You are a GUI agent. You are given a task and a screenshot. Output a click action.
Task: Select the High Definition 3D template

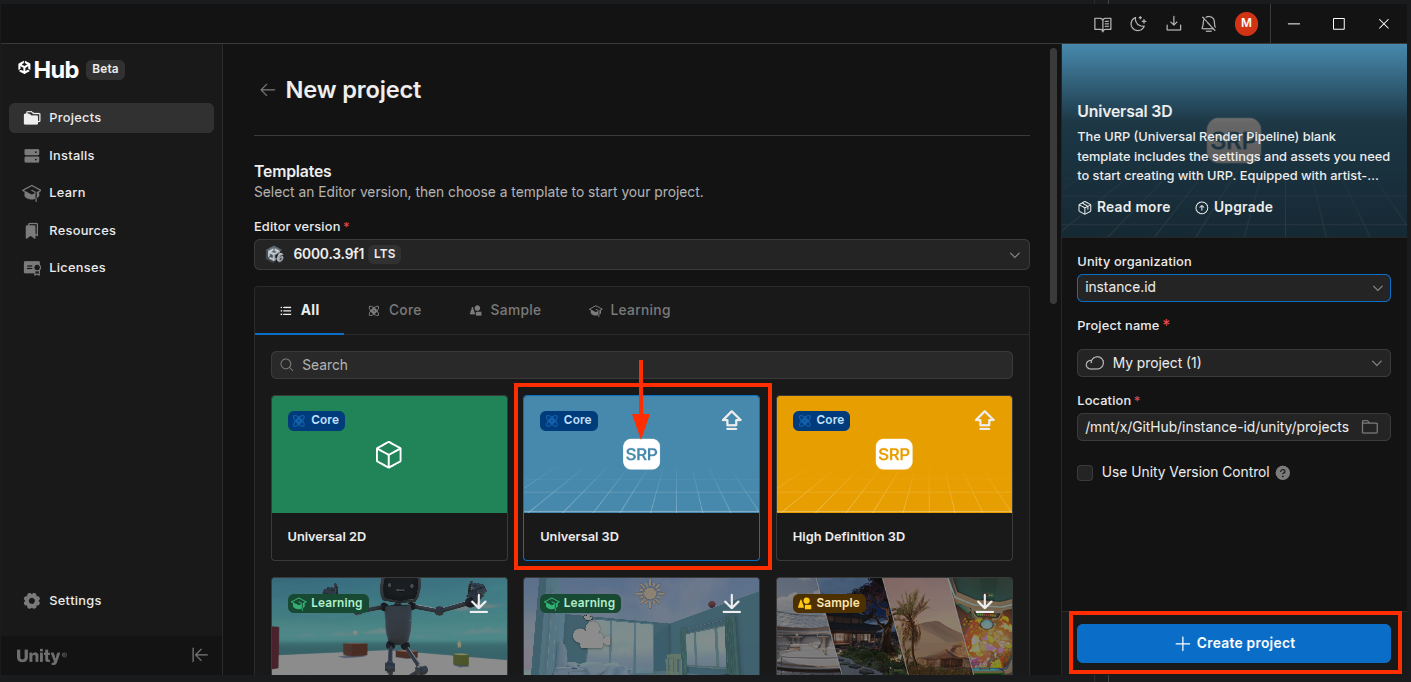[894, 477]
